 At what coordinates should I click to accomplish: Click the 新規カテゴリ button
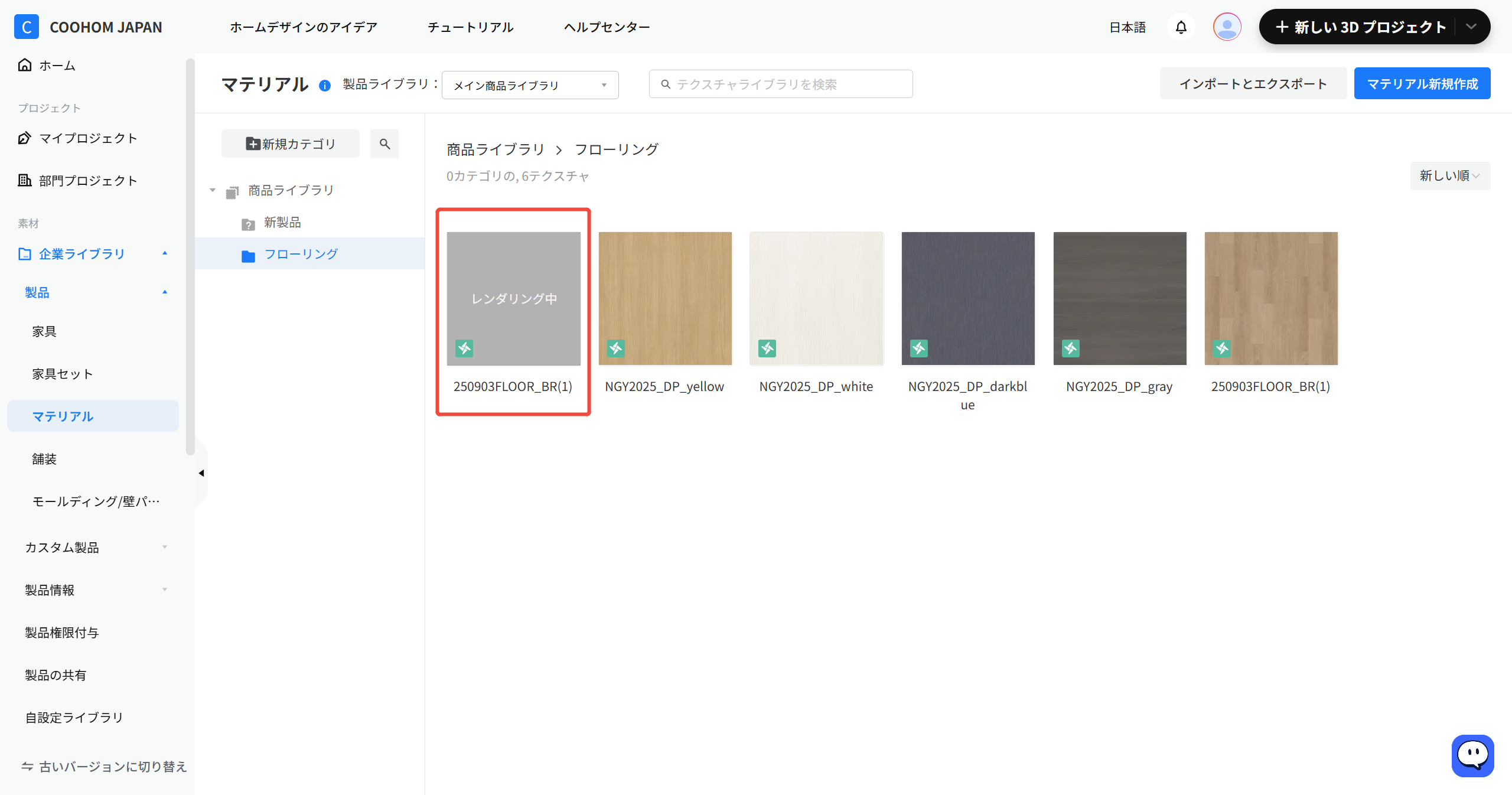pos(291,144)
